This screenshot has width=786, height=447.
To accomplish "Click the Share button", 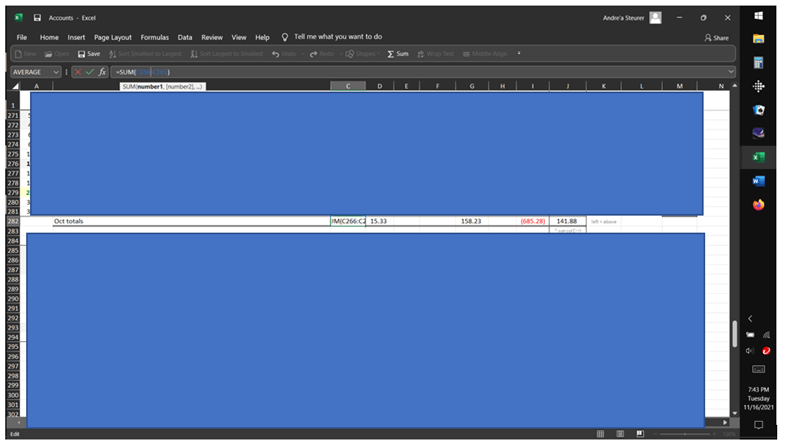I will [717, 38].
